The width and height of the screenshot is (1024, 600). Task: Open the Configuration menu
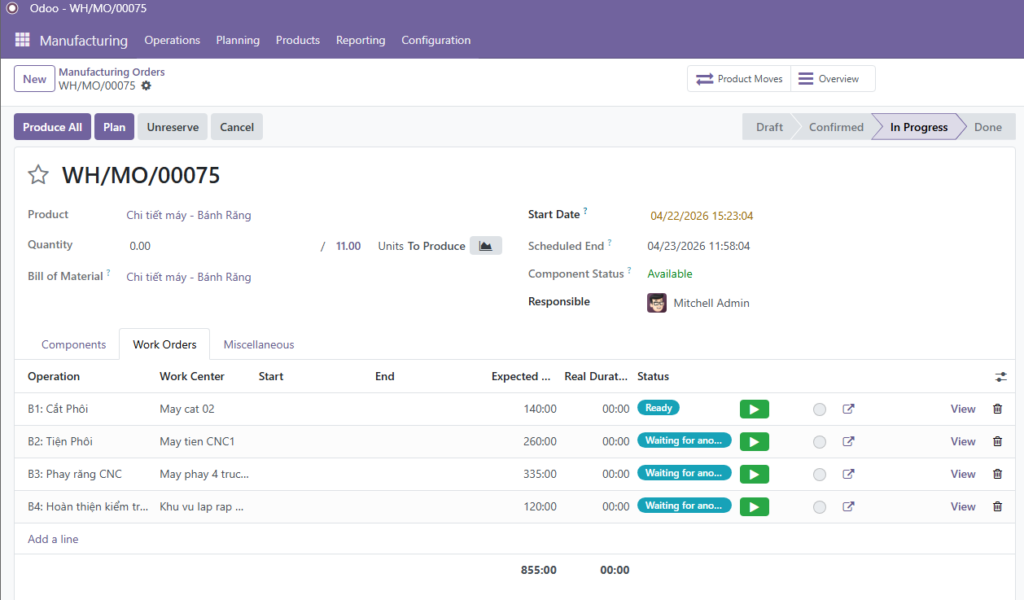tap(436, 41)
